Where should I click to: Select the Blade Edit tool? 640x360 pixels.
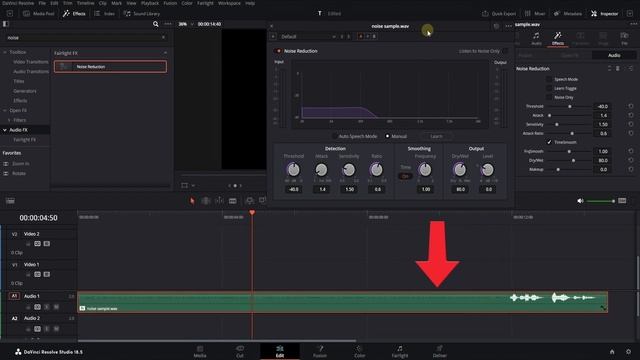233,200
